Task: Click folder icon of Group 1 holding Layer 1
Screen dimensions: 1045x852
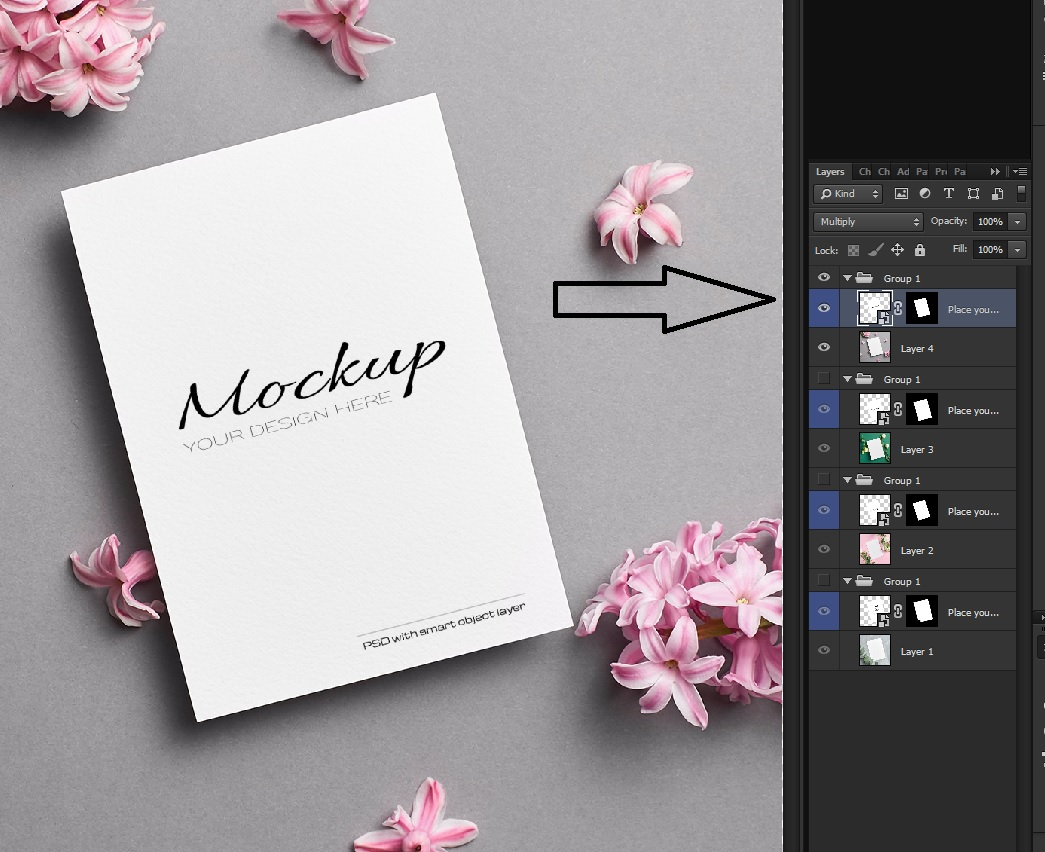Action: (864, 581)
